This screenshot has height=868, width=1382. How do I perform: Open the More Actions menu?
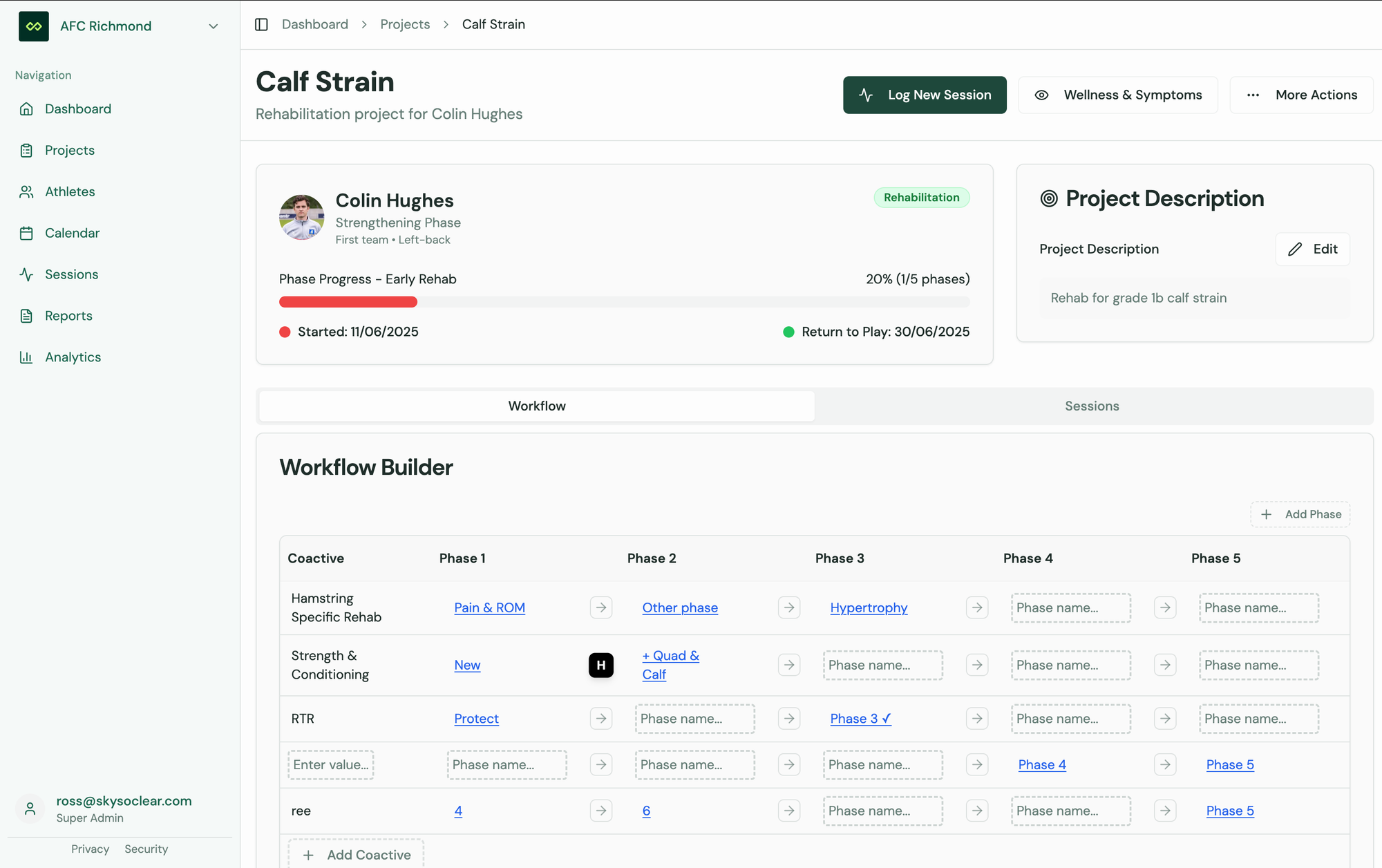coord(1301,95)
